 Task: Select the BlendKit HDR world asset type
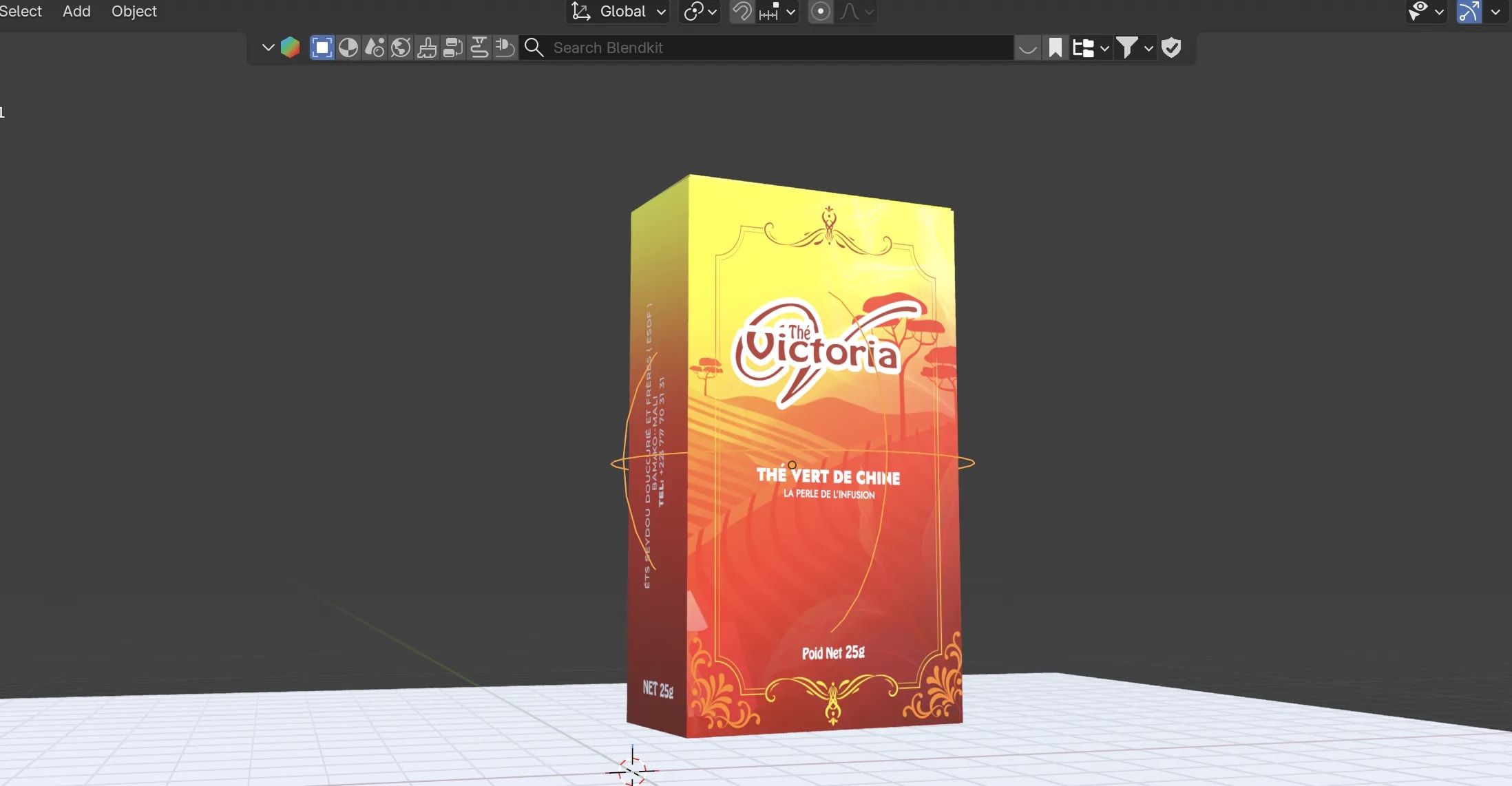click(401, 47)
